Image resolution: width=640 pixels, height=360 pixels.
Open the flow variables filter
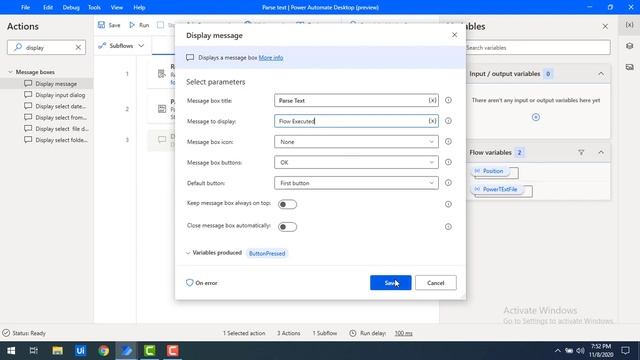coord(581,153)
